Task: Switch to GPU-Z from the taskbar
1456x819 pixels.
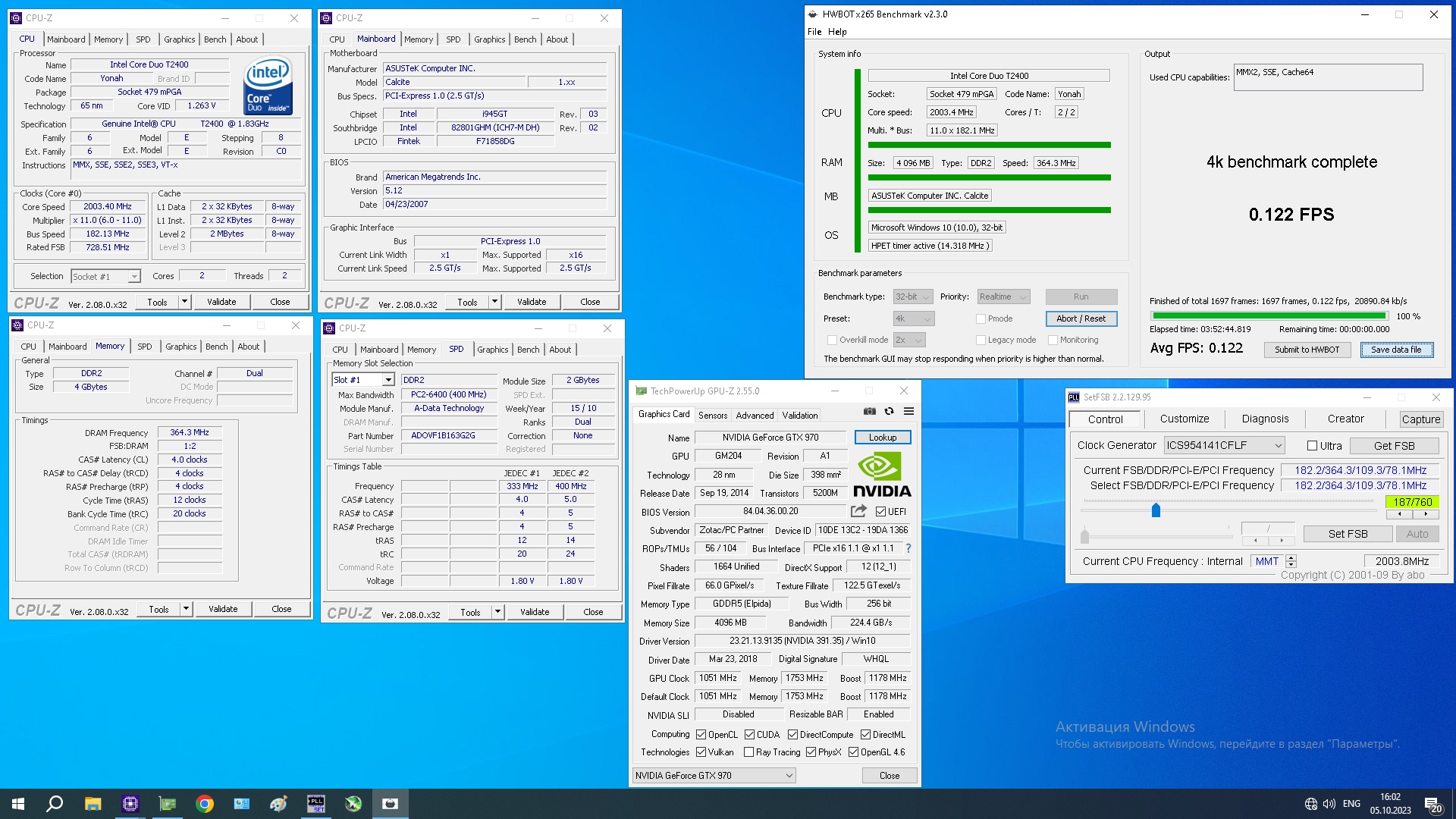Action: click(167, 804)
